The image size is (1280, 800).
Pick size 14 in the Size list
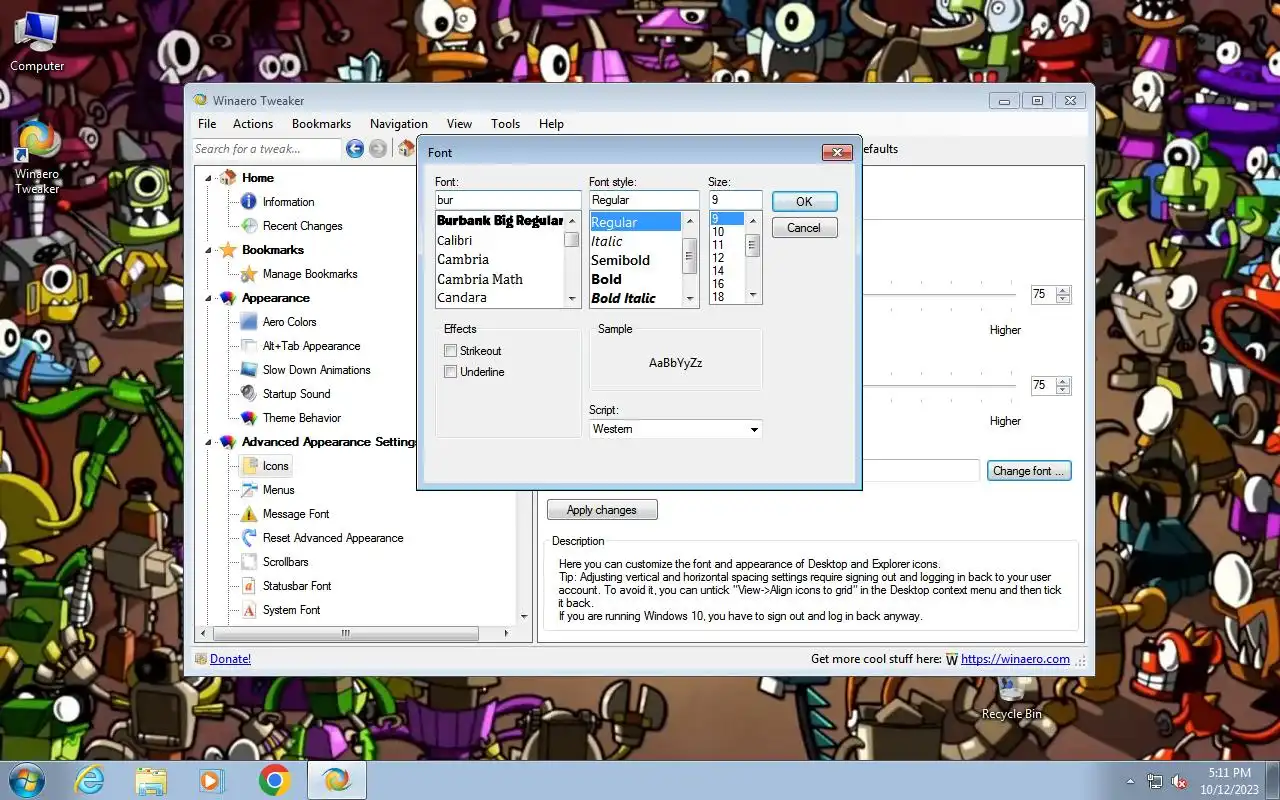click(718, 271)
